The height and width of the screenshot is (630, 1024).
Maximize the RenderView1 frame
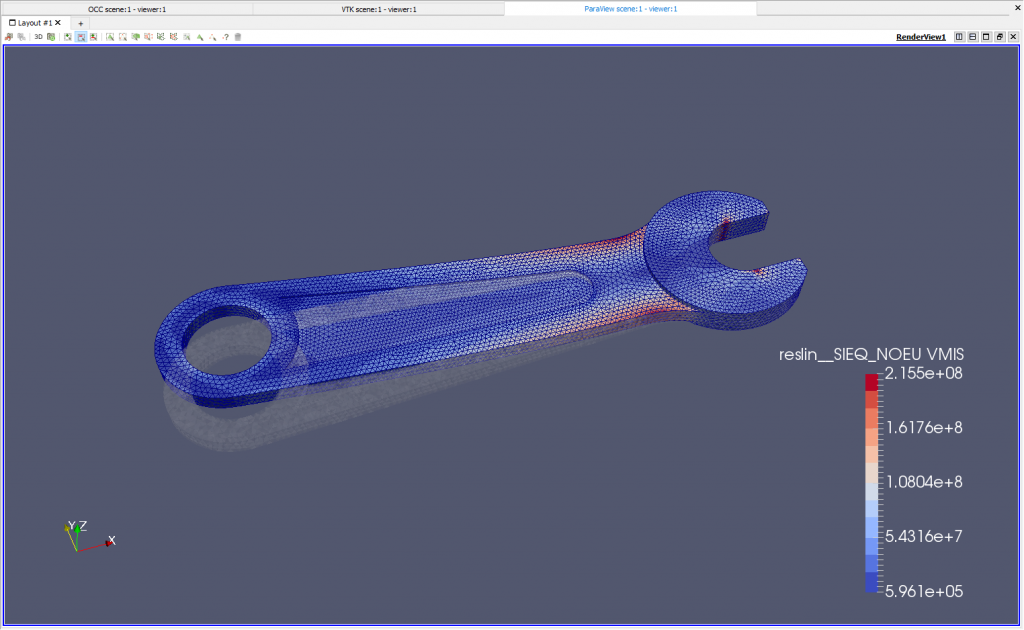pyautogui.click(x=986, y=37)
